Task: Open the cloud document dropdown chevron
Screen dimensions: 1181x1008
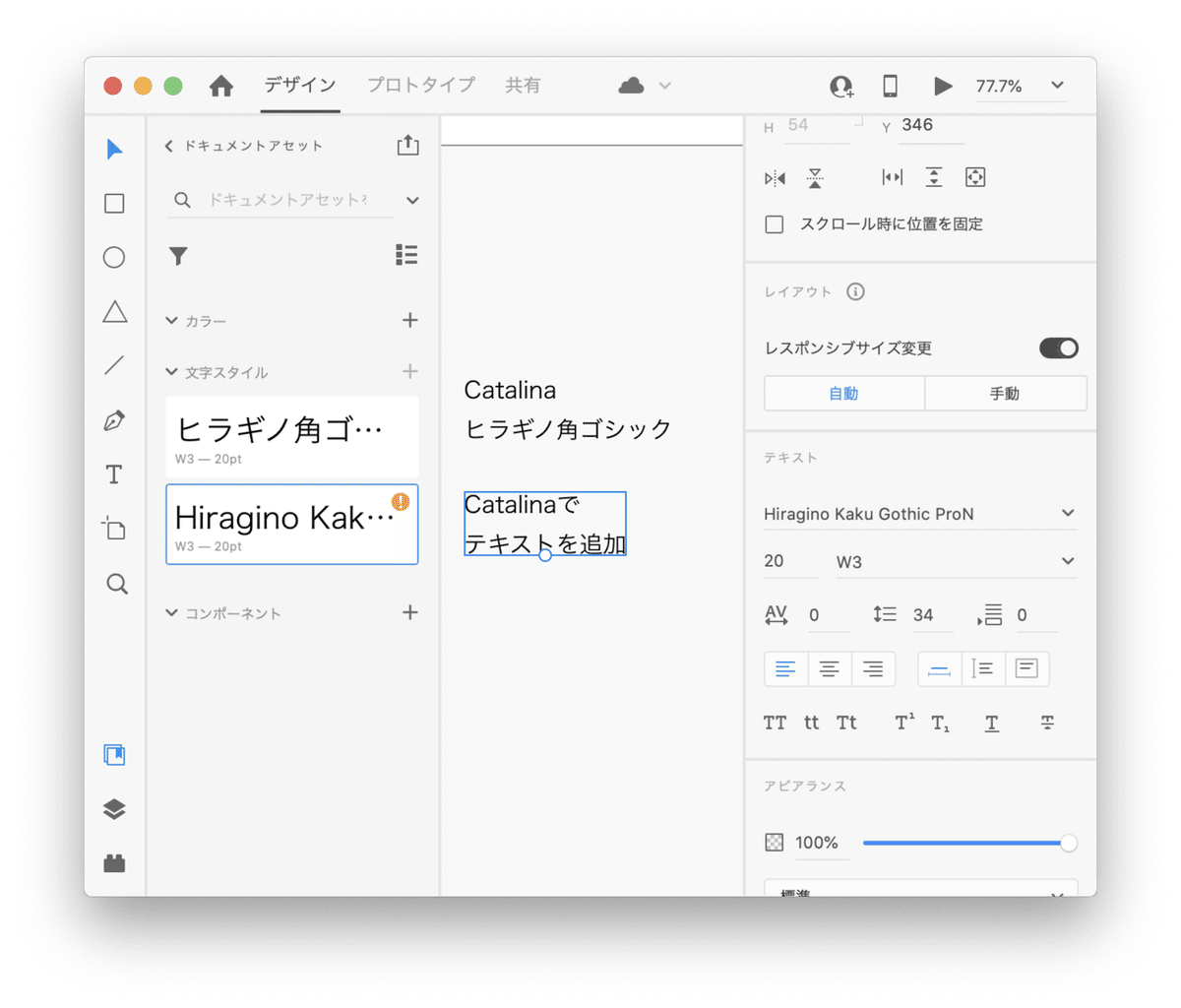Action: 665,87
